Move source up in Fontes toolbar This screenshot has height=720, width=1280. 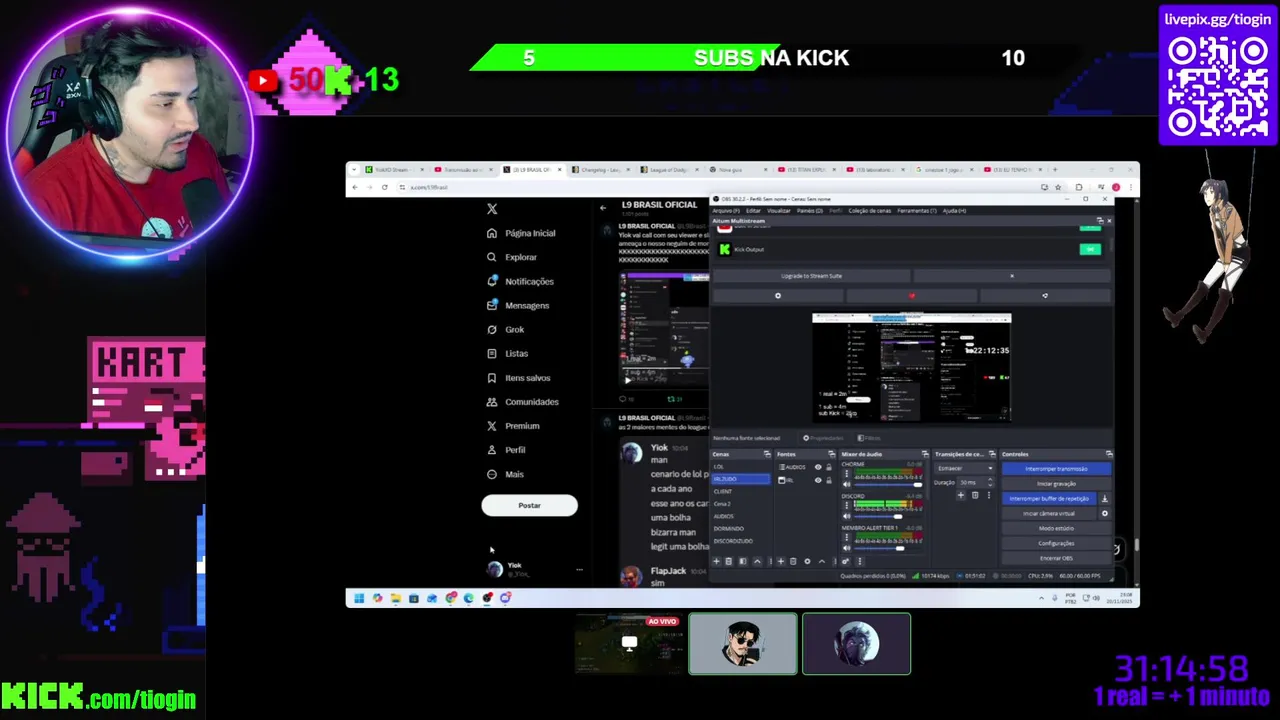tap(822, 561)
